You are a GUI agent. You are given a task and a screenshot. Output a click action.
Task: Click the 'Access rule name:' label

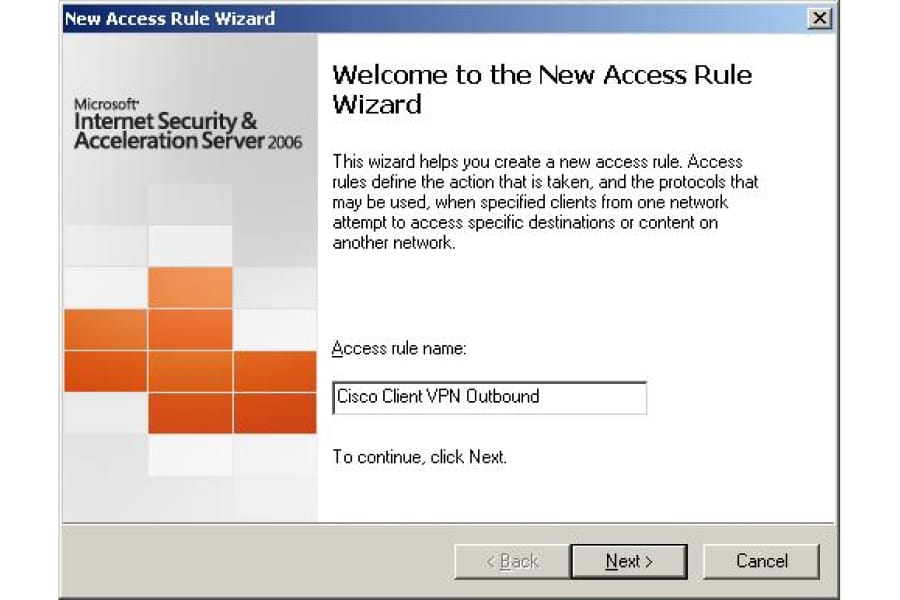point(399,349)
